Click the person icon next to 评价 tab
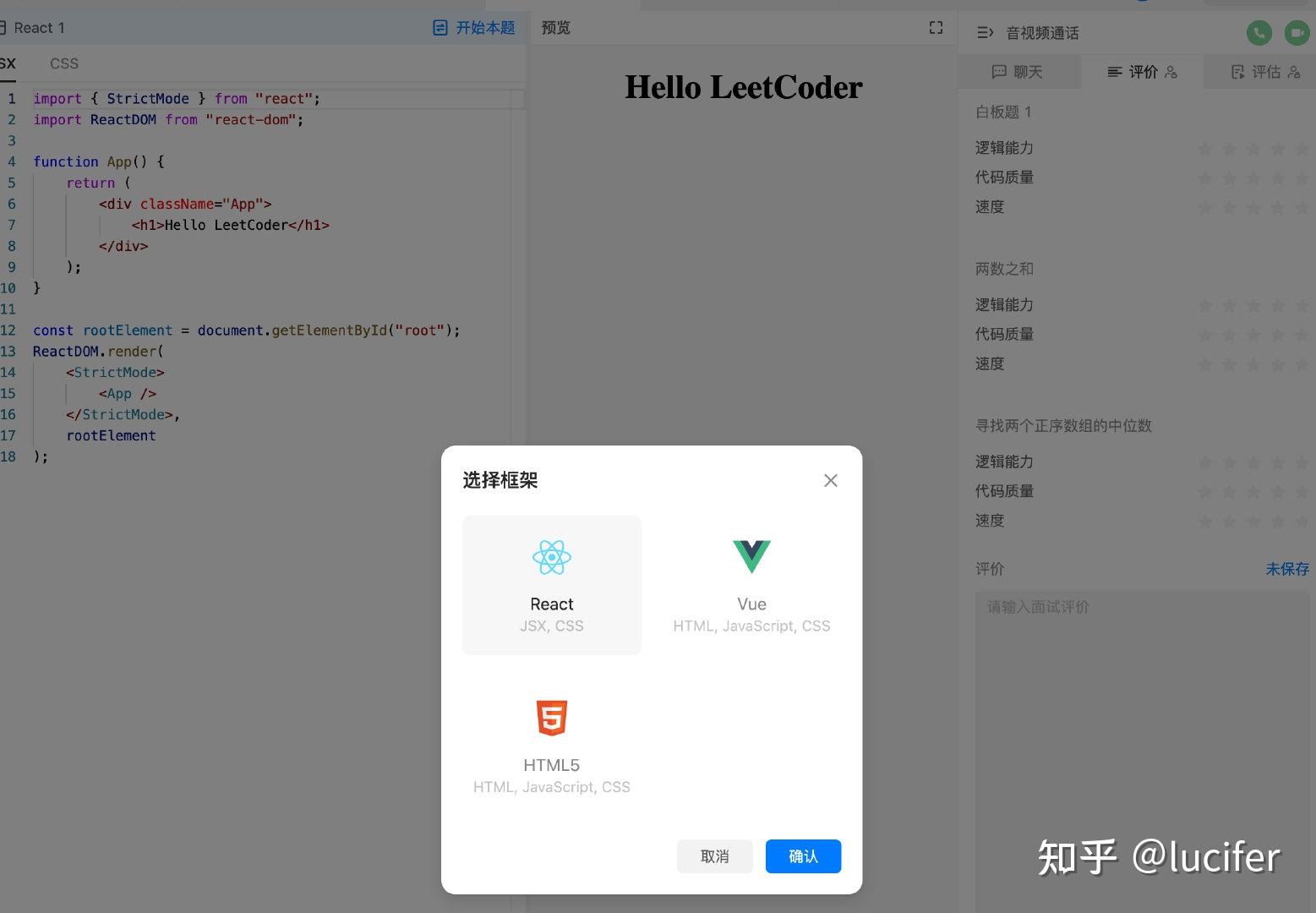 click(1170, 72)
